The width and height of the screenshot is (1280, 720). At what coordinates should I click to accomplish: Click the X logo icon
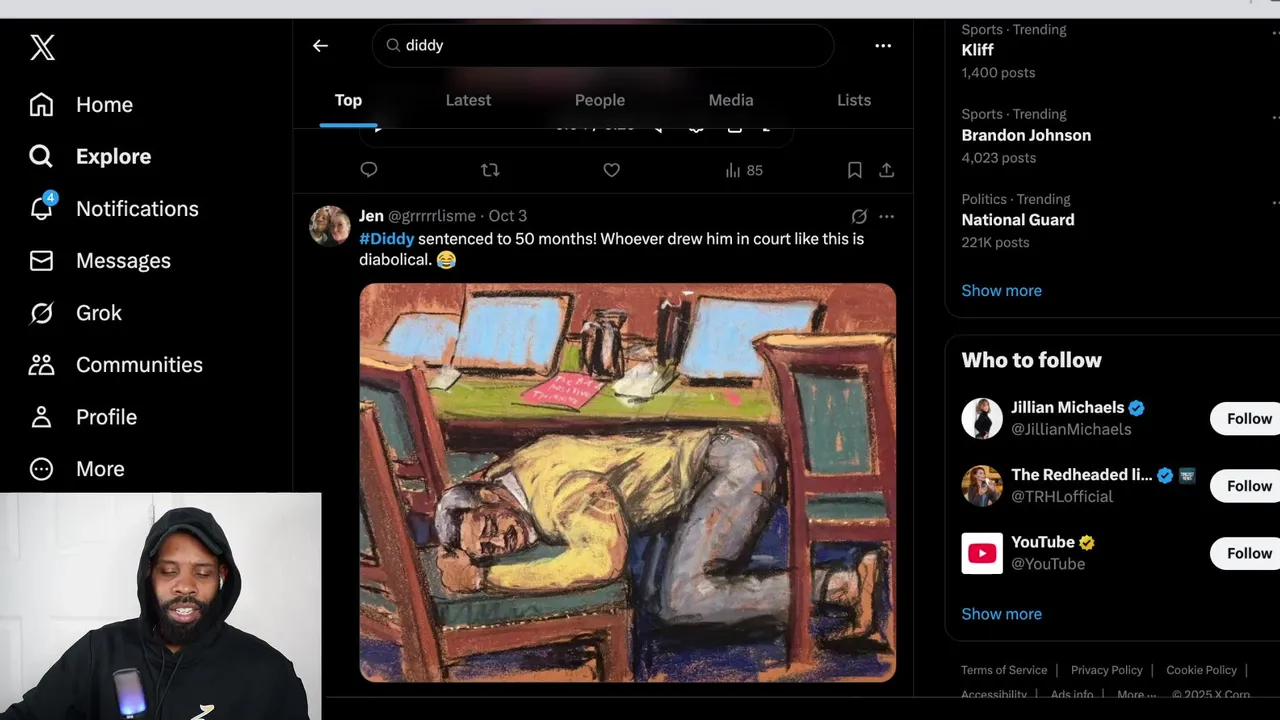tap(42, 46)
